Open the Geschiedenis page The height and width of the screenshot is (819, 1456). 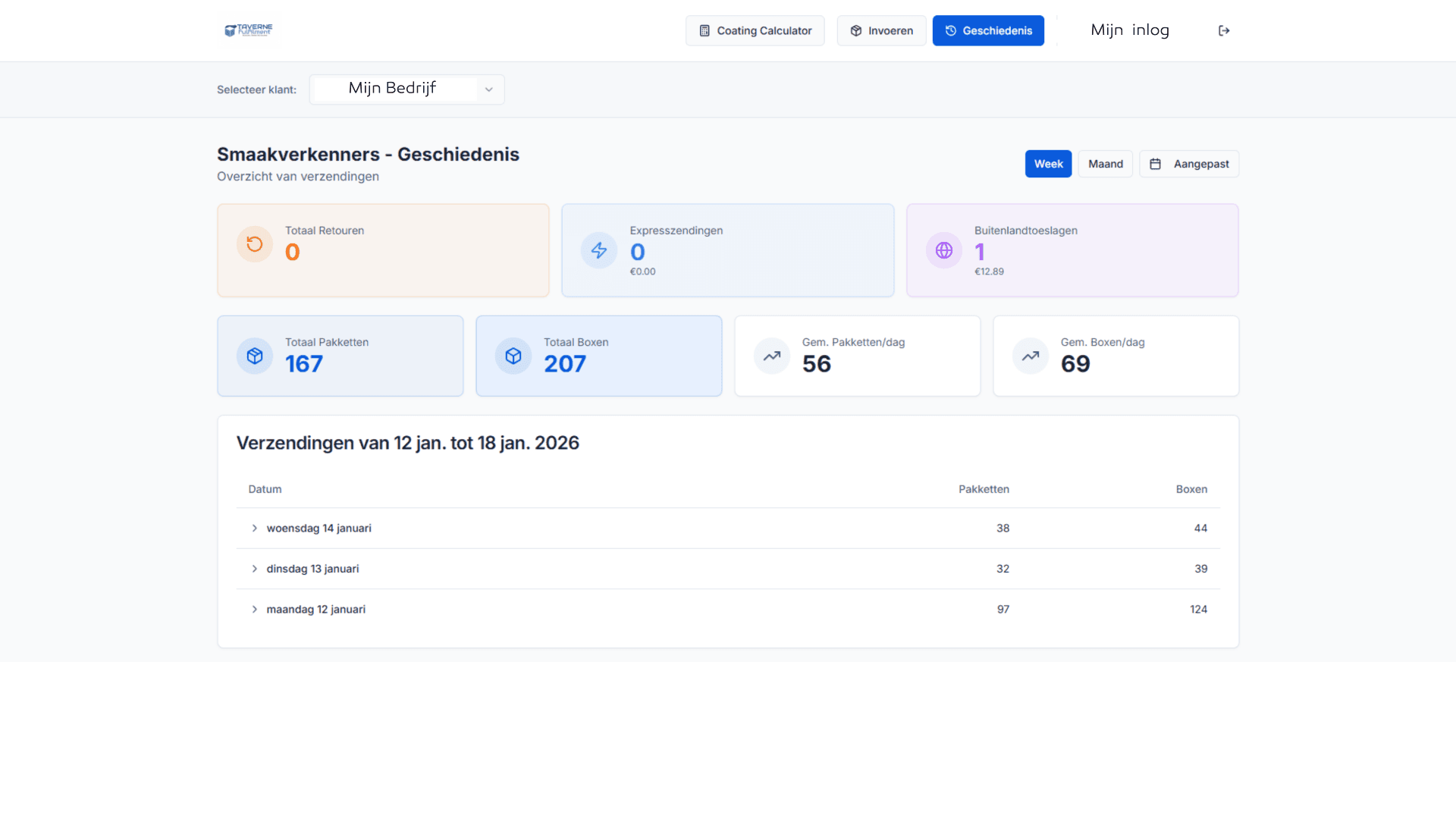(x=988, y=30)
